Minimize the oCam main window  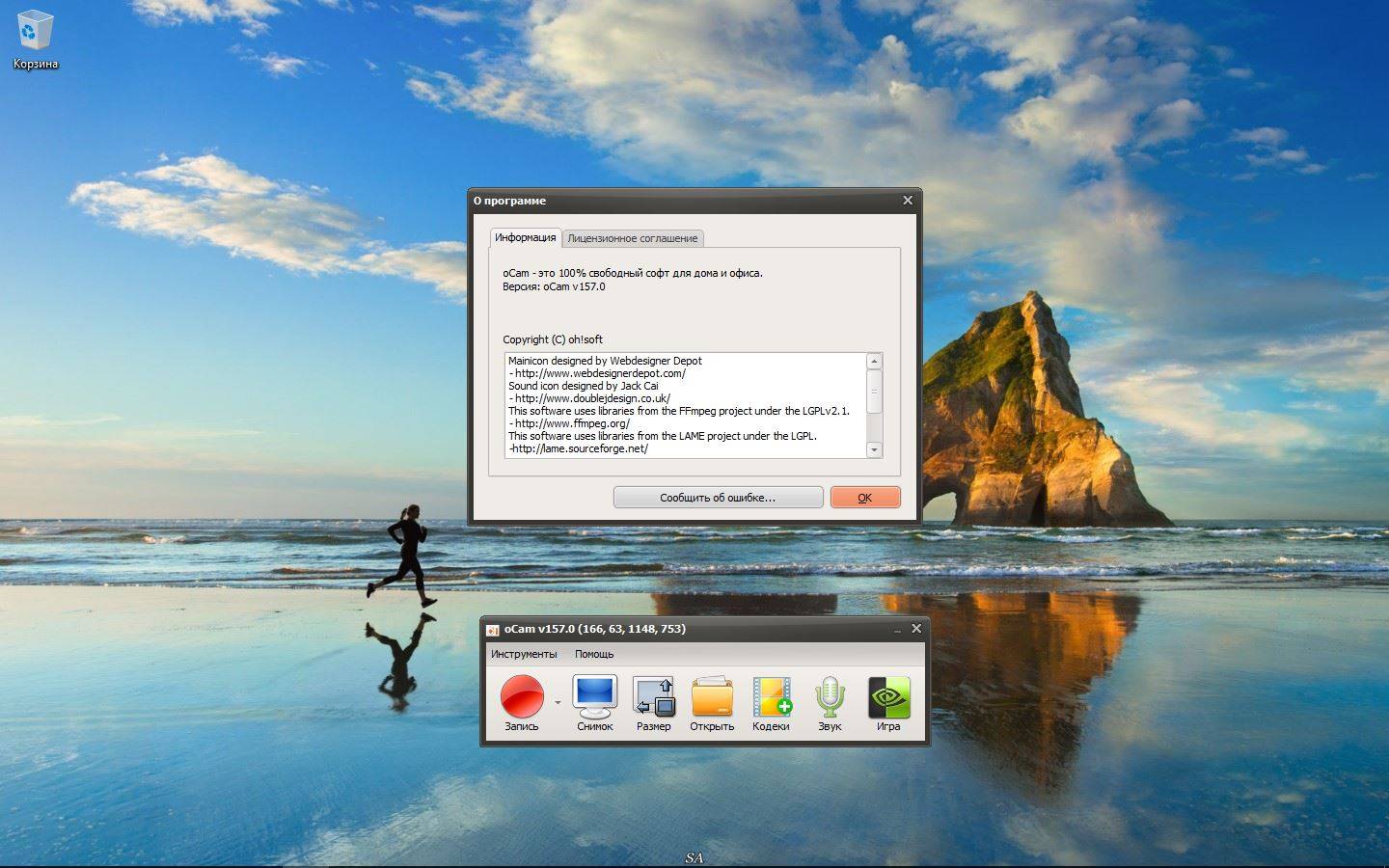coord(897,629)
